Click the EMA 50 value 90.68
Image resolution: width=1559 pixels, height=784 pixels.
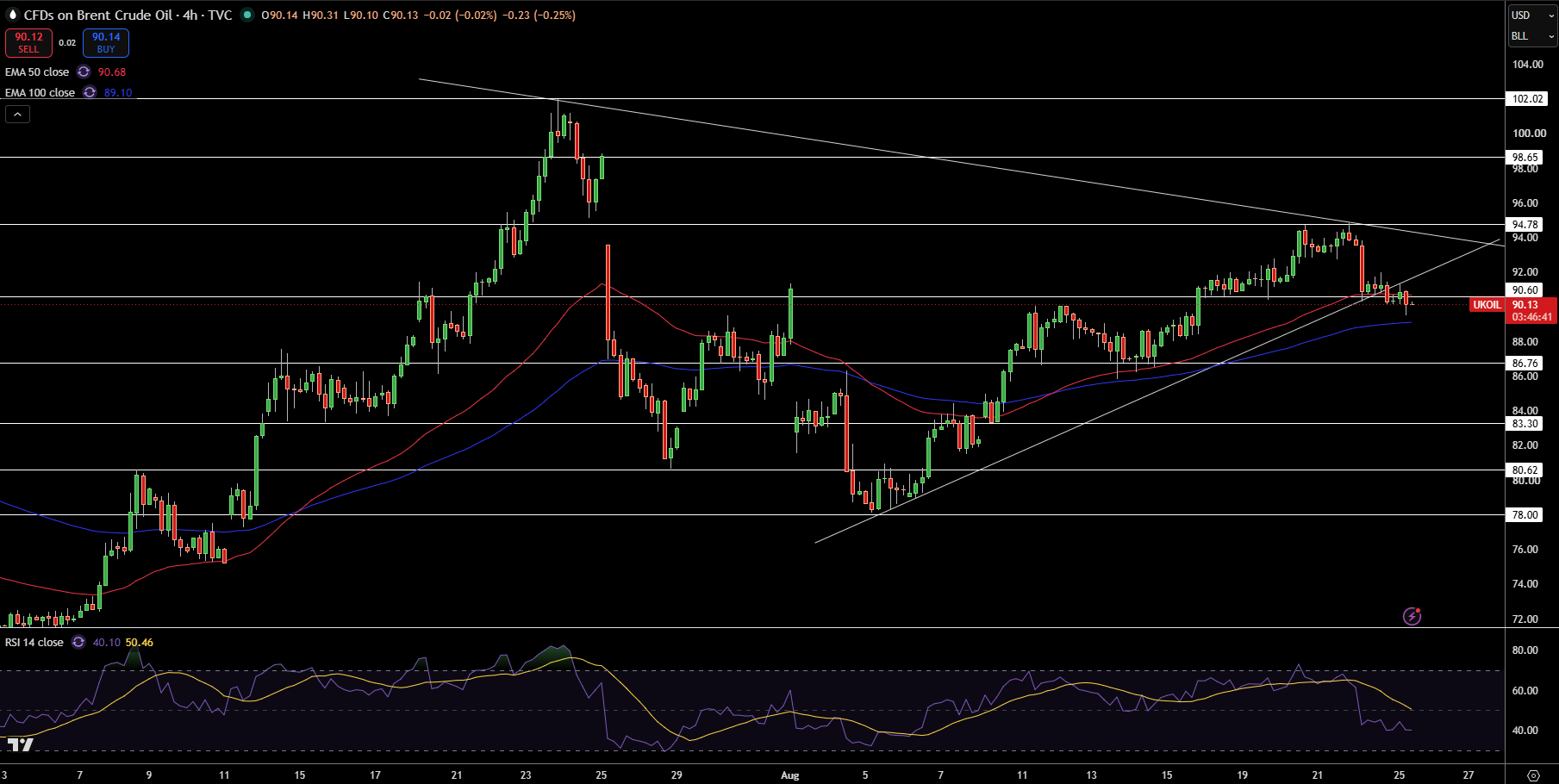click(x=112, y=72)
